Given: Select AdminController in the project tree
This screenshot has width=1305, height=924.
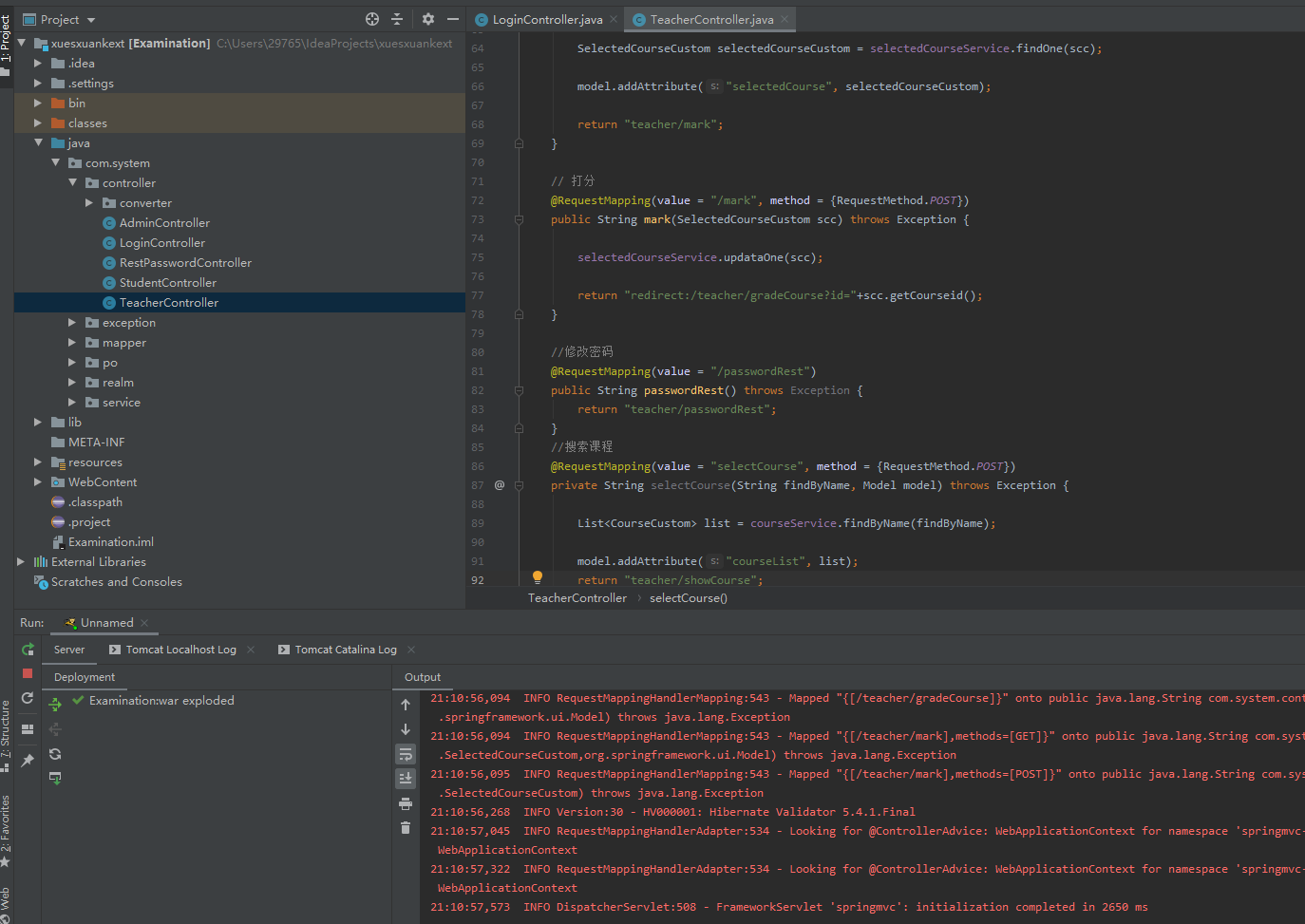Looking at the screenshot, I should [x=164, y=223].
